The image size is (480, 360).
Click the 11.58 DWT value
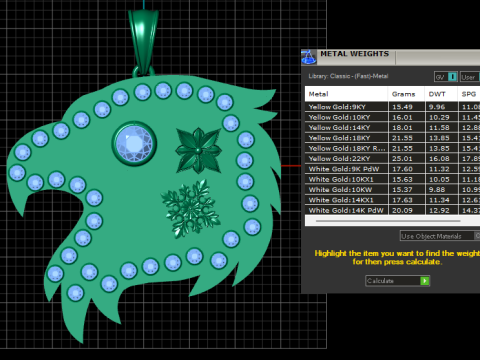(439, 127)
